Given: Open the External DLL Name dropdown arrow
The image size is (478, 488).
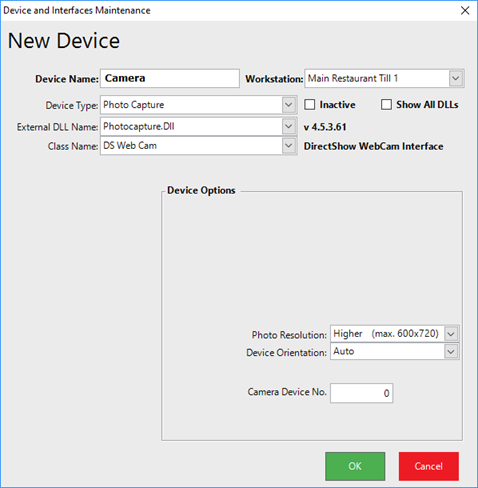Looking at the screenshot, I should coord(289,127).
